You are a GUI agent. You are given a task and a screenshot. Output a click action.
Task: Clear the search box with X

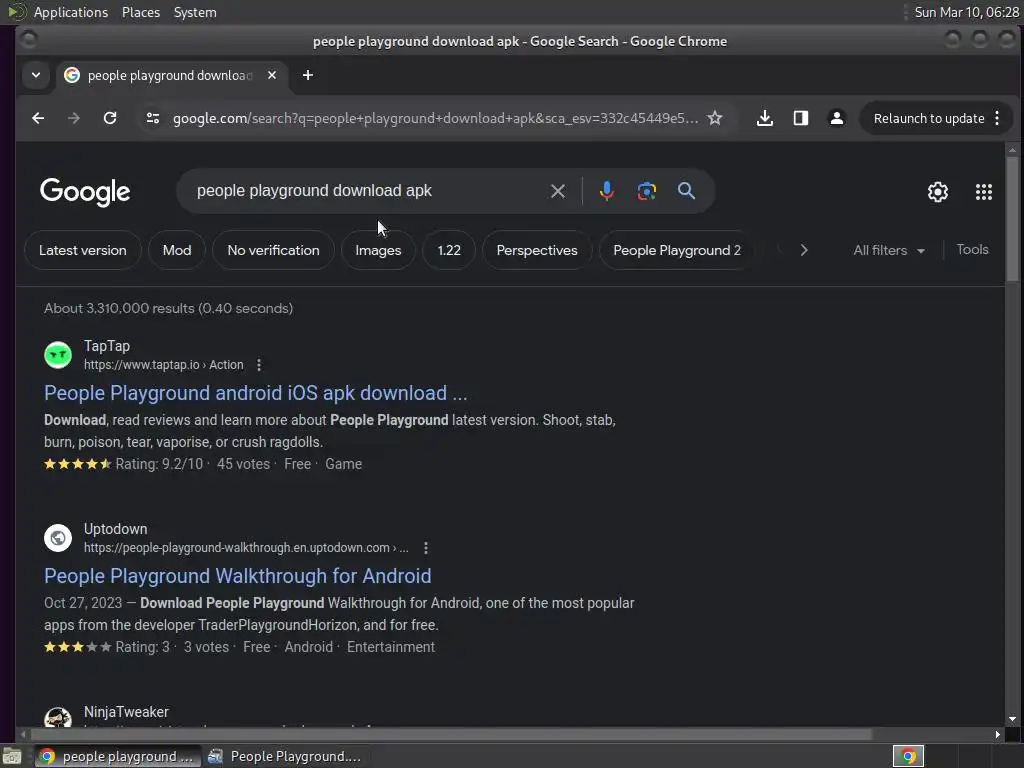558,191
